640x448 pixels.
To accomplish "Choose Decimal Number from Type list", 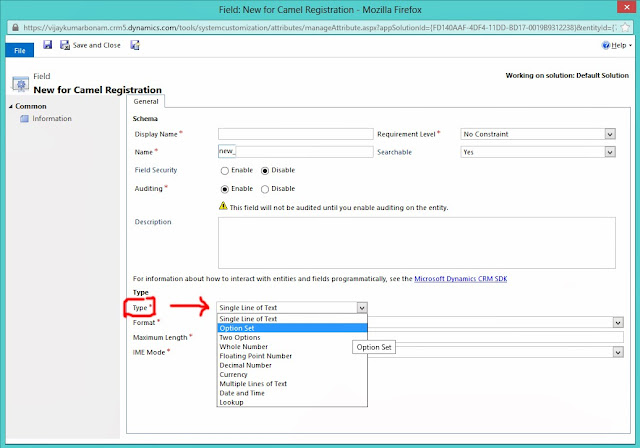I will click(292, 365).
